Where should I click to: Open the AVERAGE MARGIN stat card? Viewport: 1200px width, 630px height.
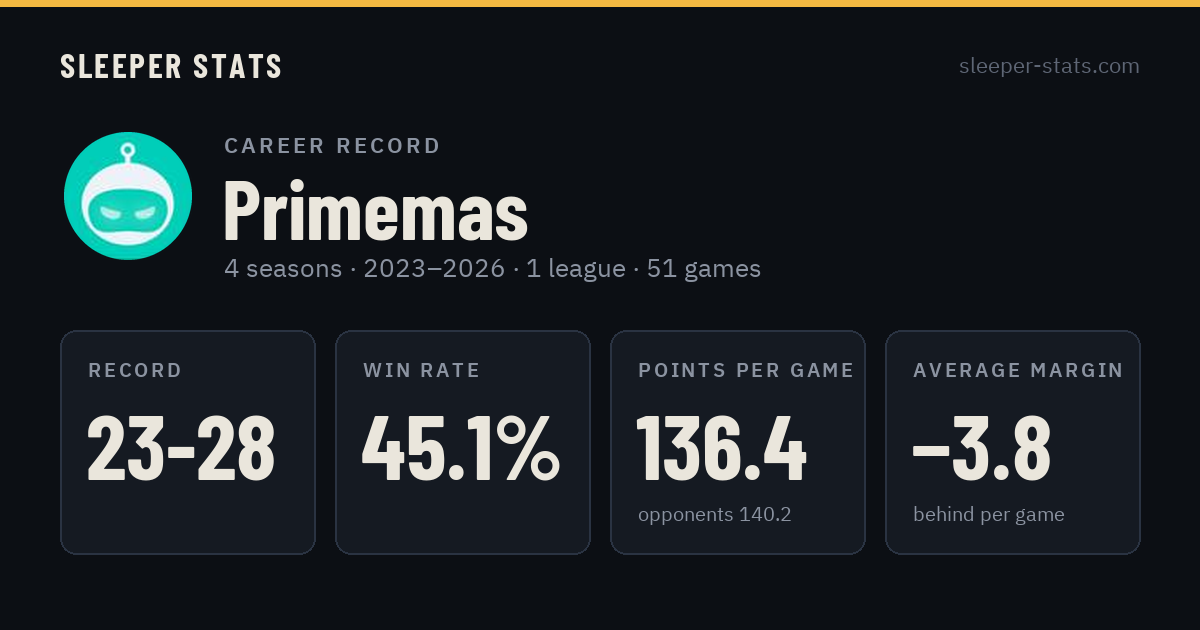1013,442
